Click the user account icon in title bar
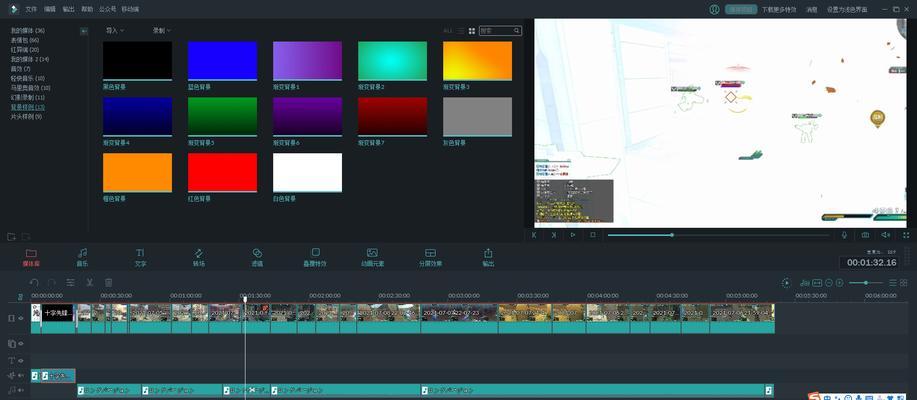Screen dimensions: 917x400 coord(714,9)
